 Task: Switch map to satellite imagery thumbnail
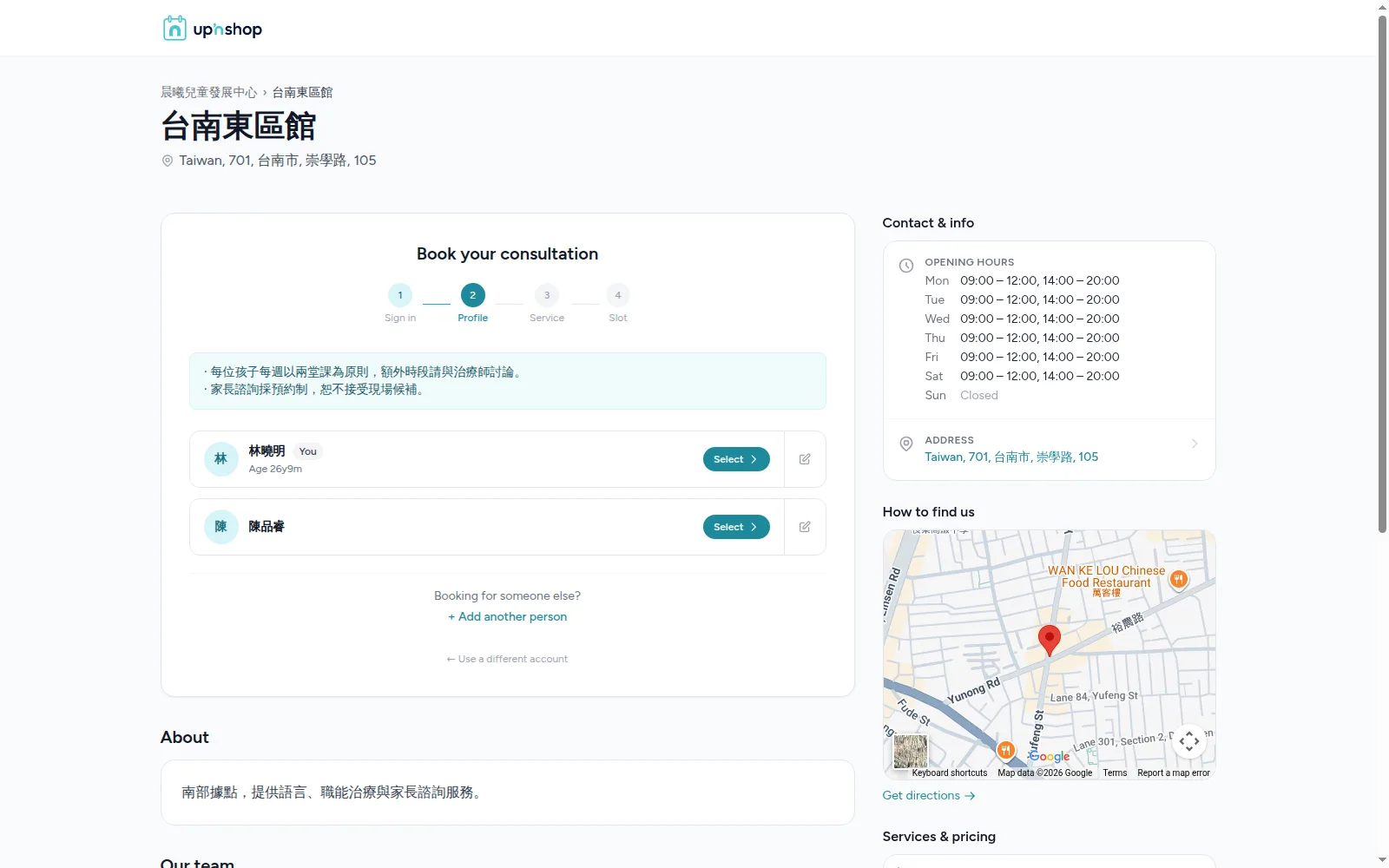911,752
